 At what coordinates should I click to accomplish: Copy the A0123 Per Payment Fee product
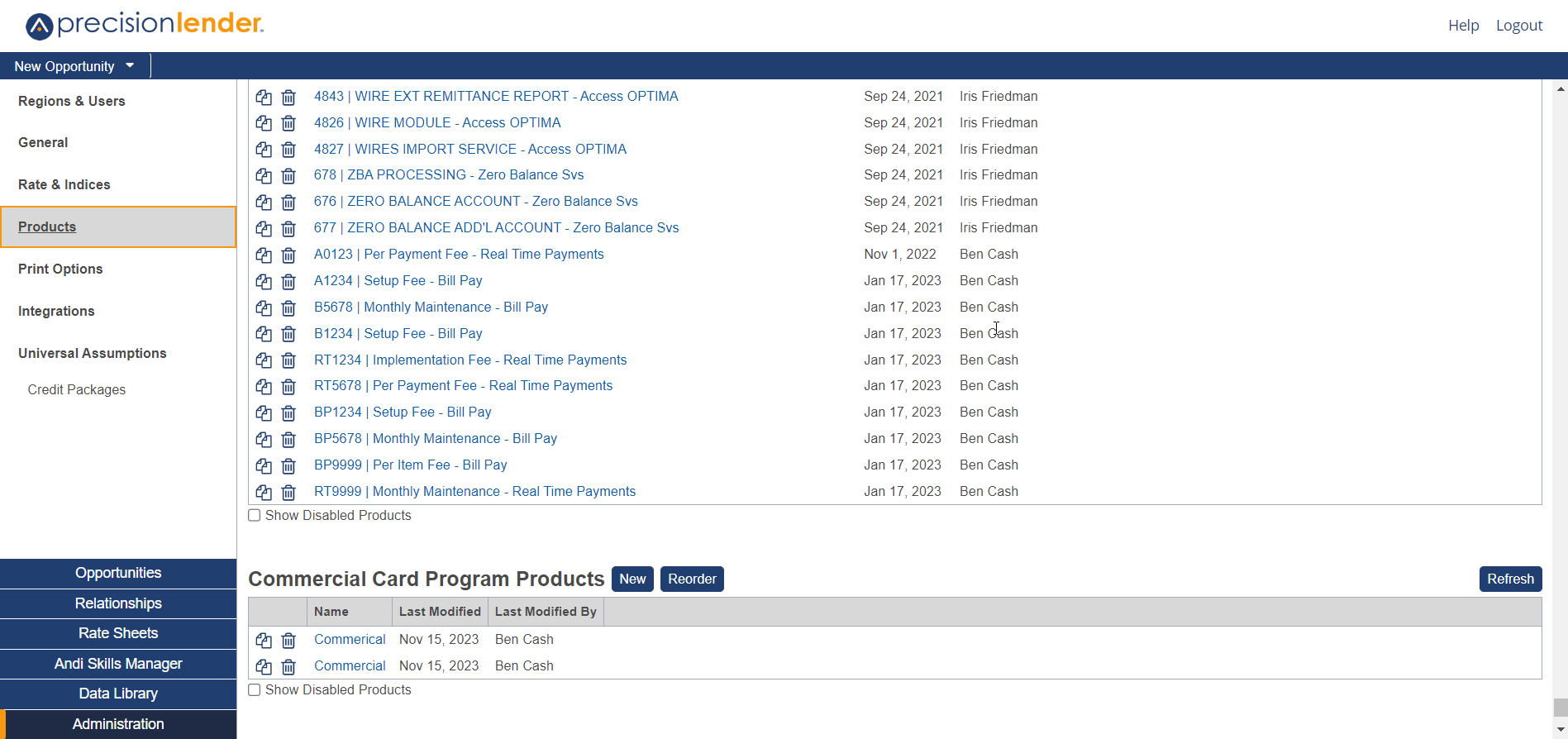[264, 255]
